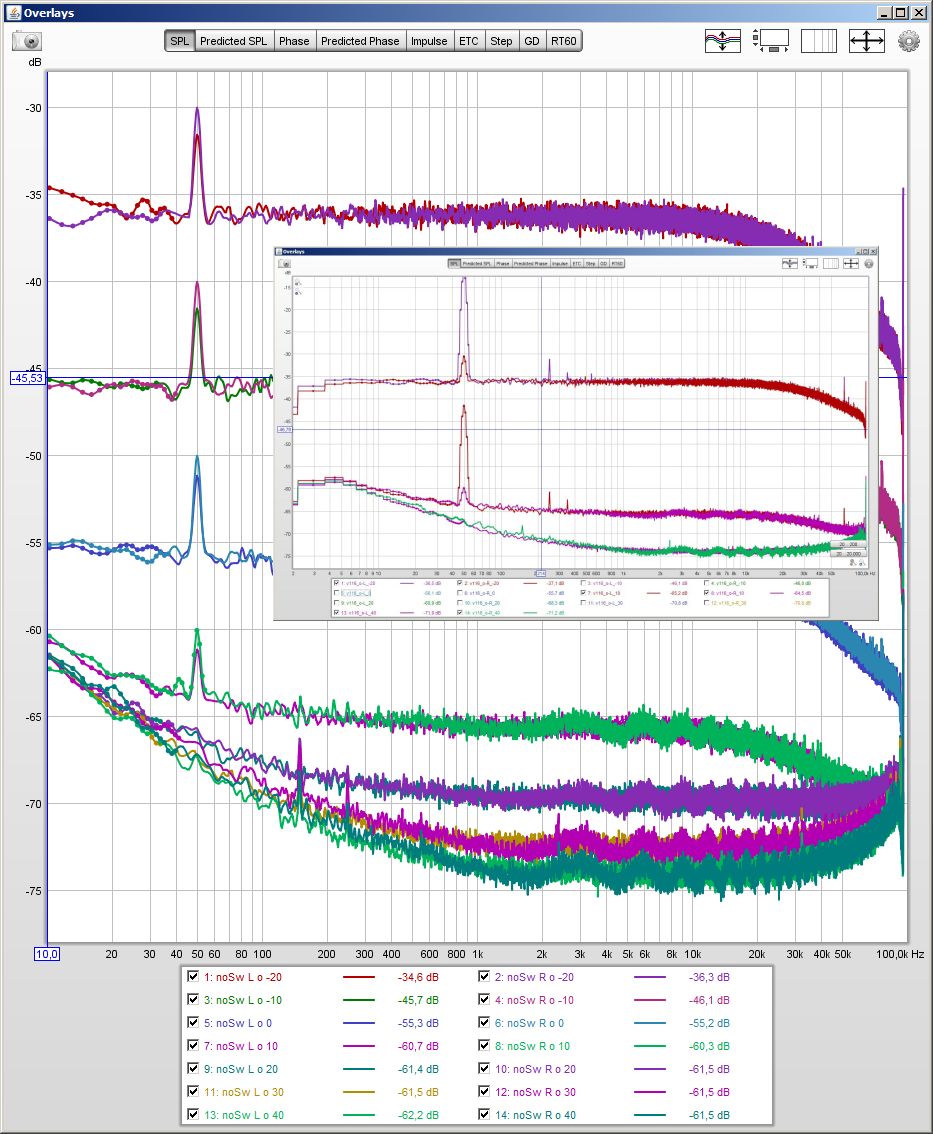Click the -61,4 dB value for trace 9

[x=418, y=1069]
